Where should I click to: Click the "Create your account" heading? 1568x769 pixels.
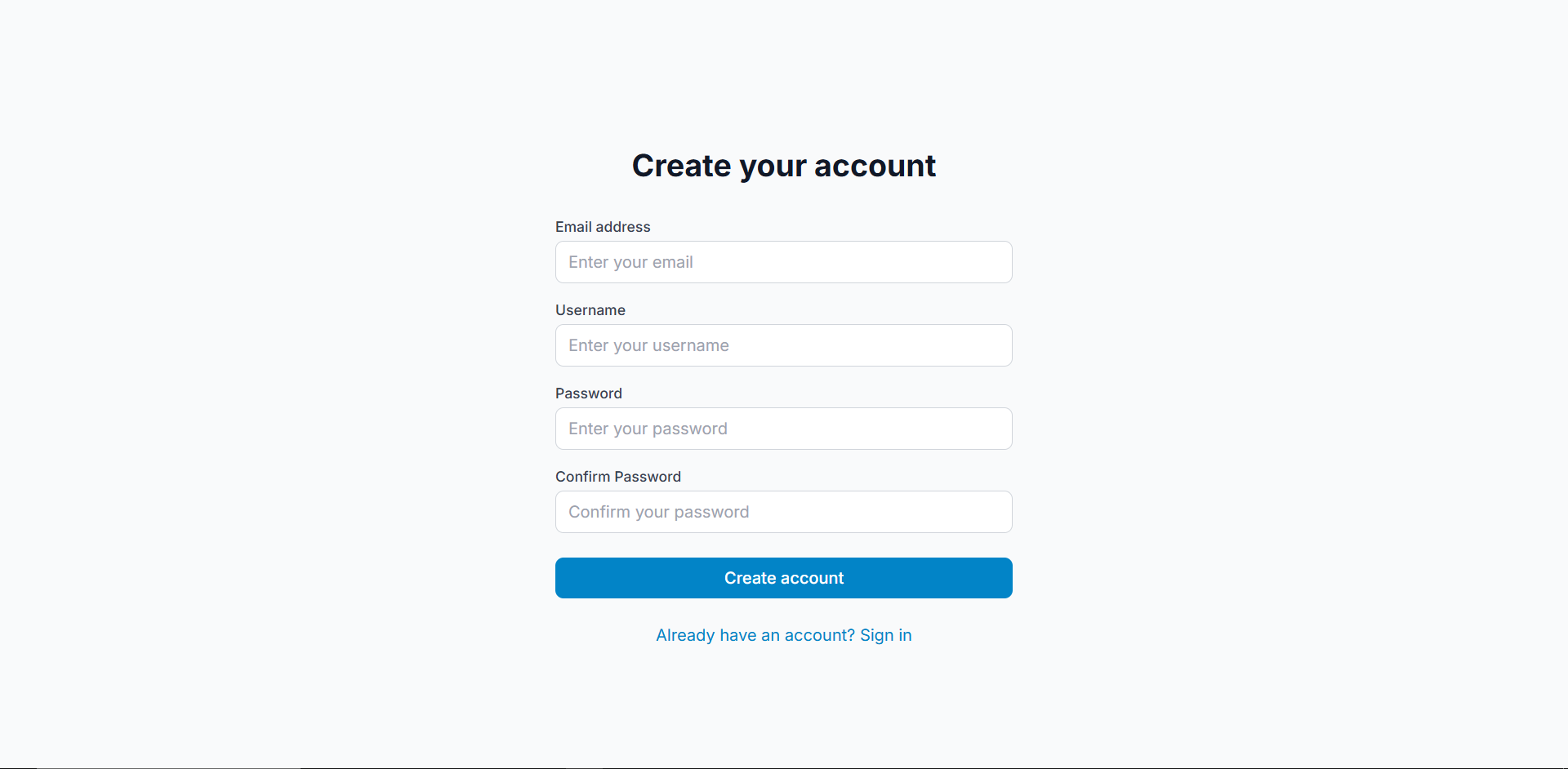coord(783,166)
